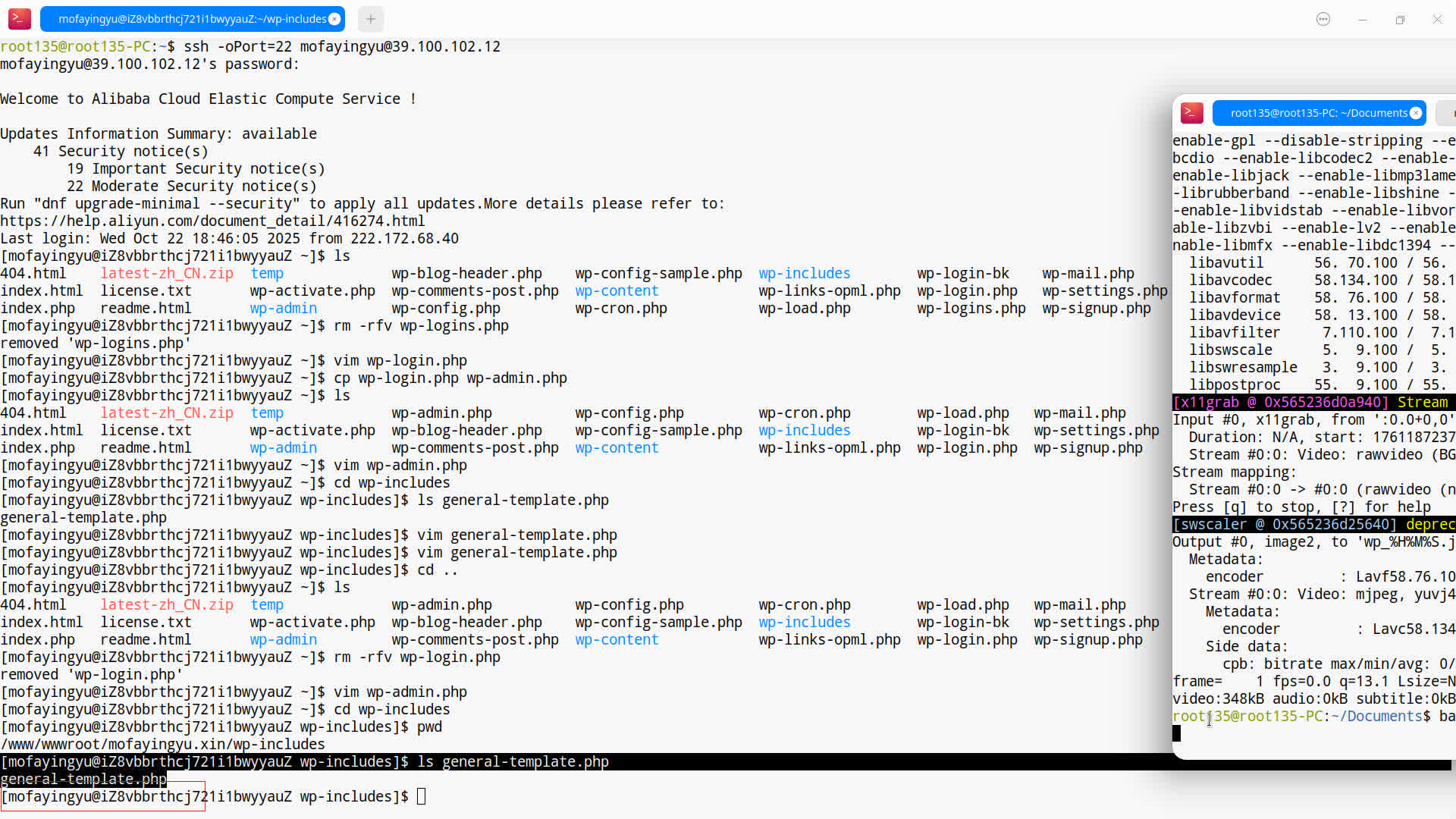The width and height of the screenshot is (1456, 819).
Task: Click the help.aliyun.com document URL
Action: point(212,221)
